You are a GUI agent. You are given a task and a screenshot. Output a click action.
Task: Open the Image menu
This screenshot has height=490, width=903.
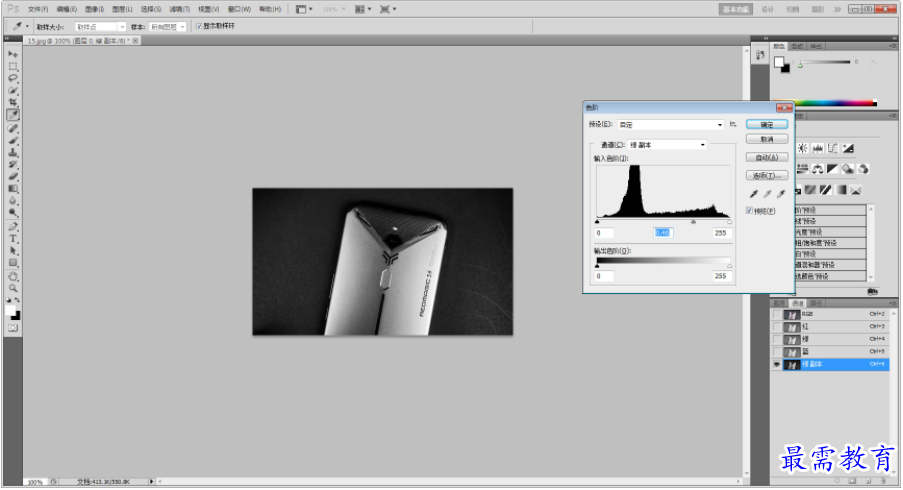94,9
